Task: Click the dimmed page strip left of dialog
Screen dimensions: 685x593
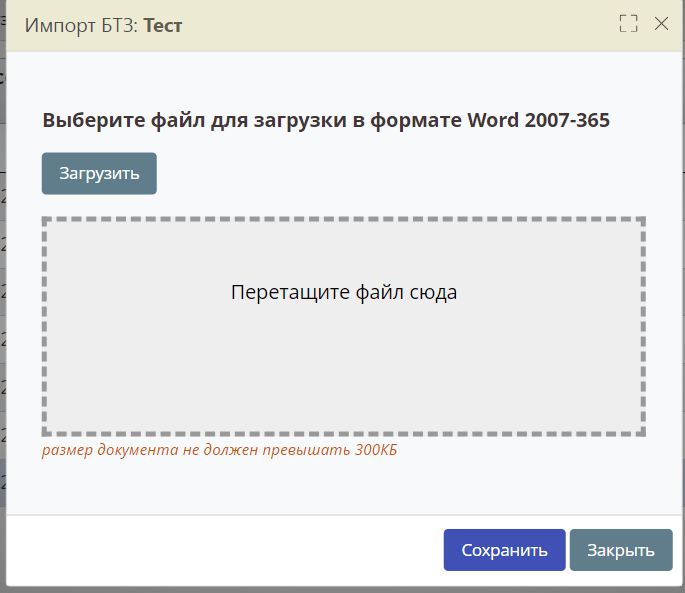Action: [x=3, y=300]
